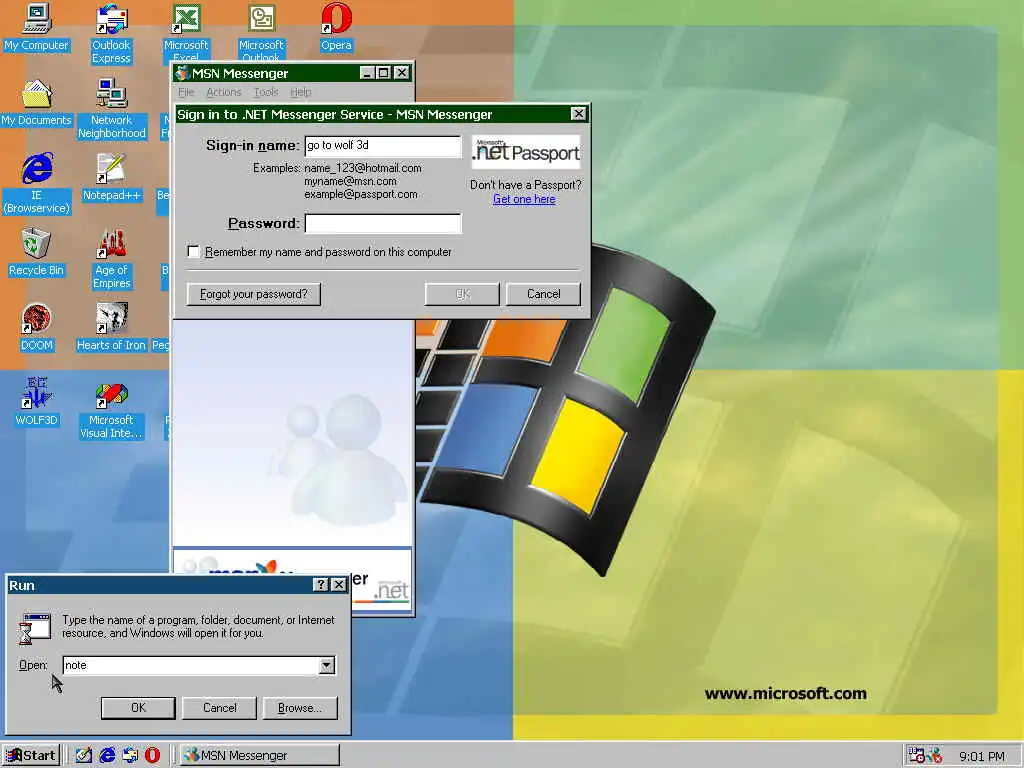Select Notepad++ desktop shortcut
Screen dimensions: 1024x768
point(112,178)
